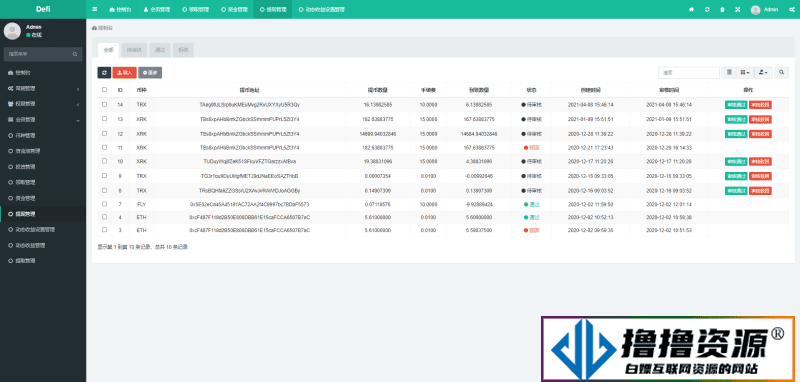Click the amount 14699.94032846
The height and width of the screenshot is (382, 800).
pyautogui.click(x=378, y=134)
